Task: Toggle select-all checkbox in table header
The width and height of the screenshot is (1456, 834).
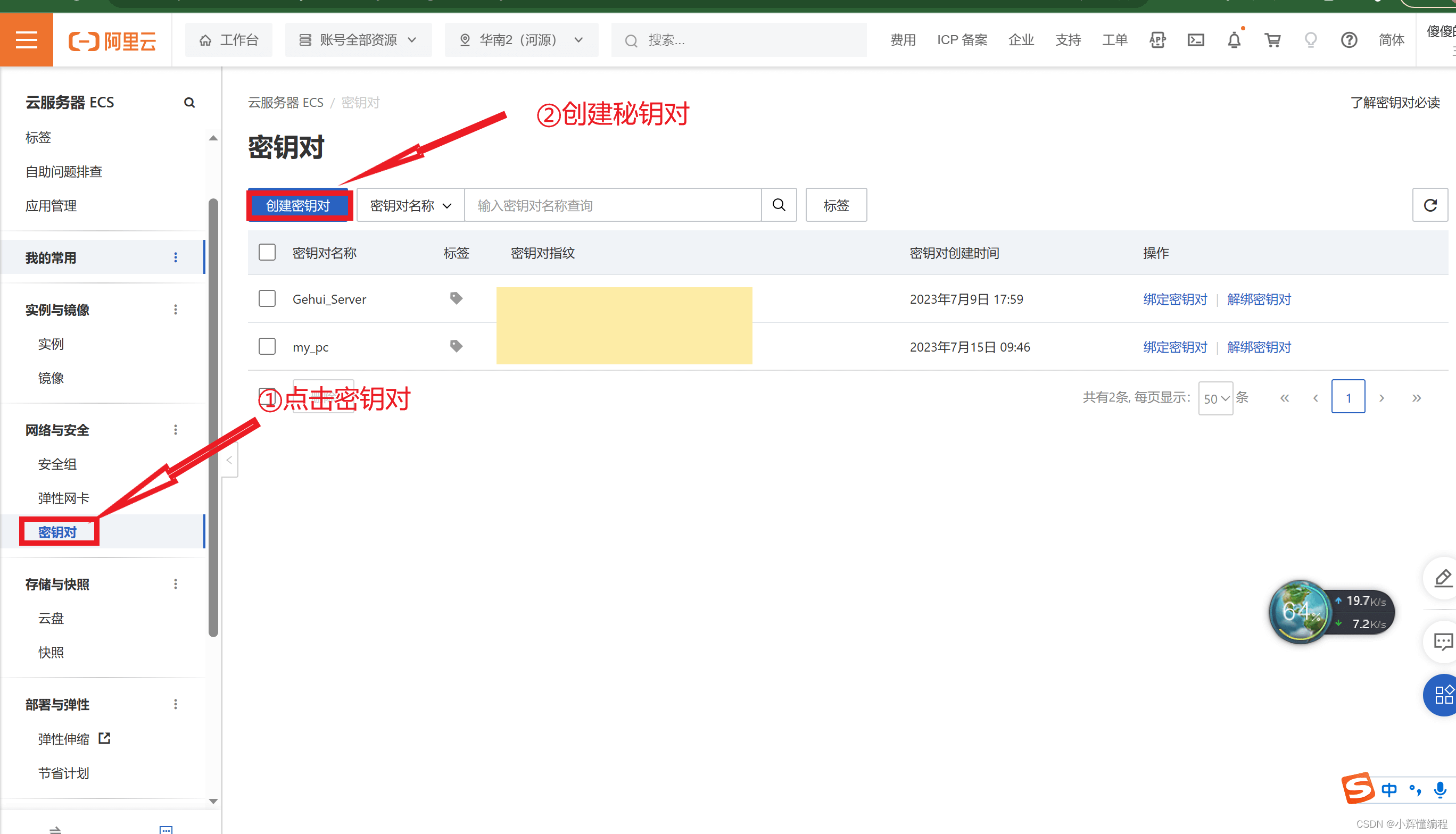Action: (267, 253)
